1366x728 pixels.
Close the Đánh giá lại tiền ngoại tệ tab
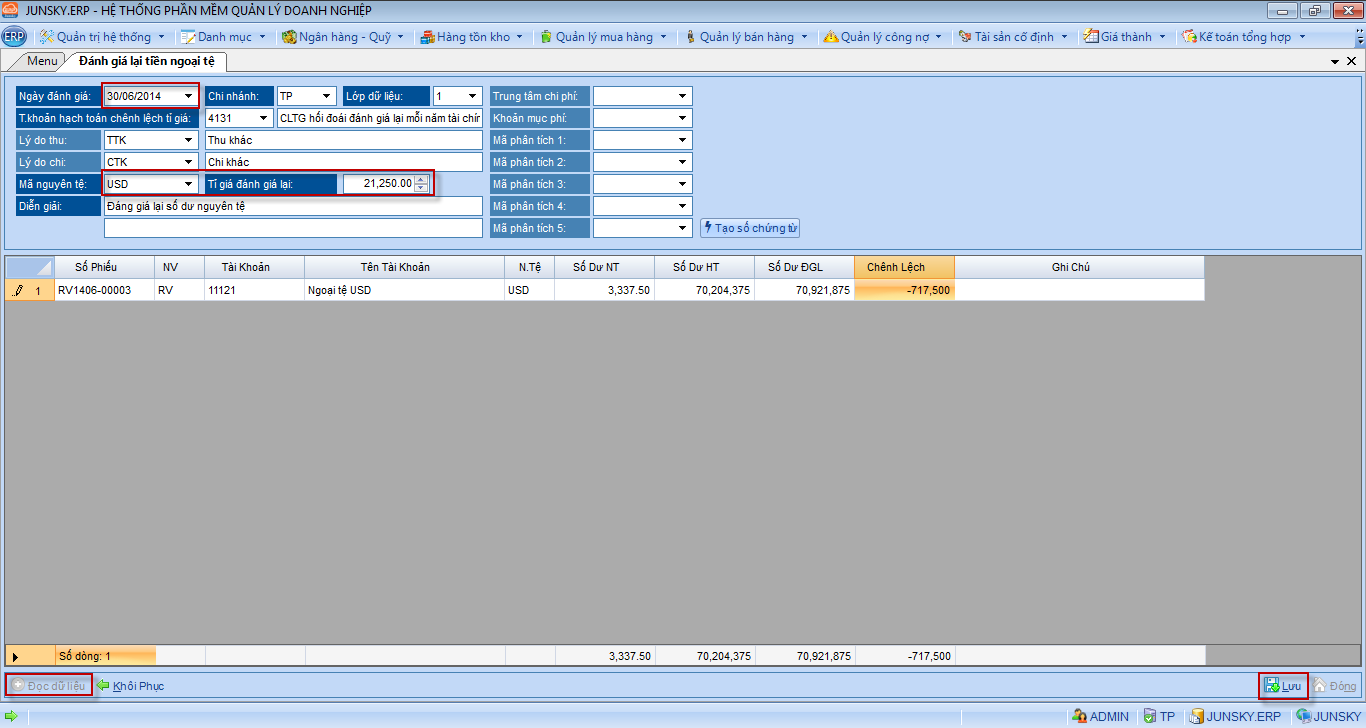[1351, 62]
